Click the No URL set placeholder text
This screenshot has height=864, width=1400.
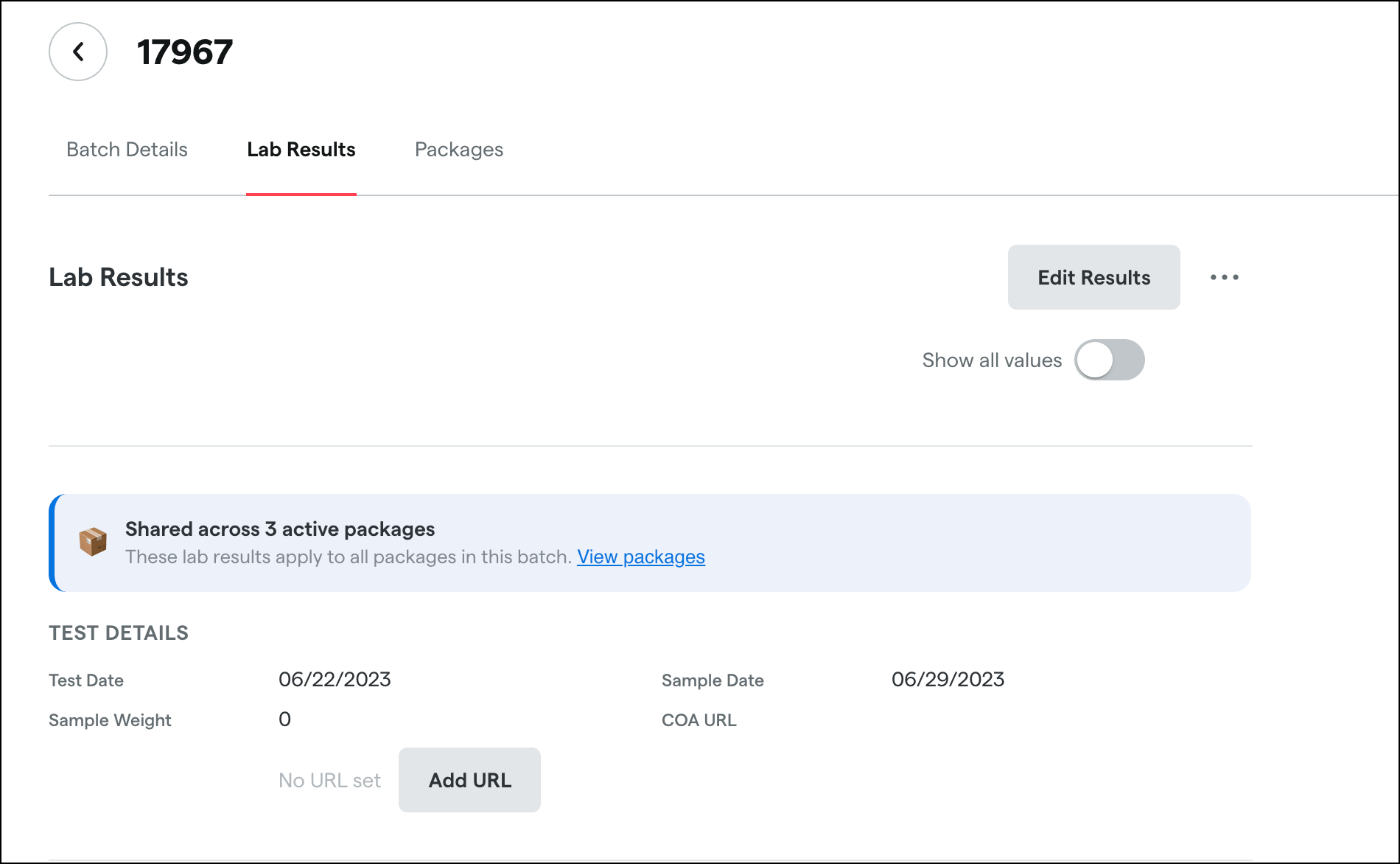click(x=329, y=781)
